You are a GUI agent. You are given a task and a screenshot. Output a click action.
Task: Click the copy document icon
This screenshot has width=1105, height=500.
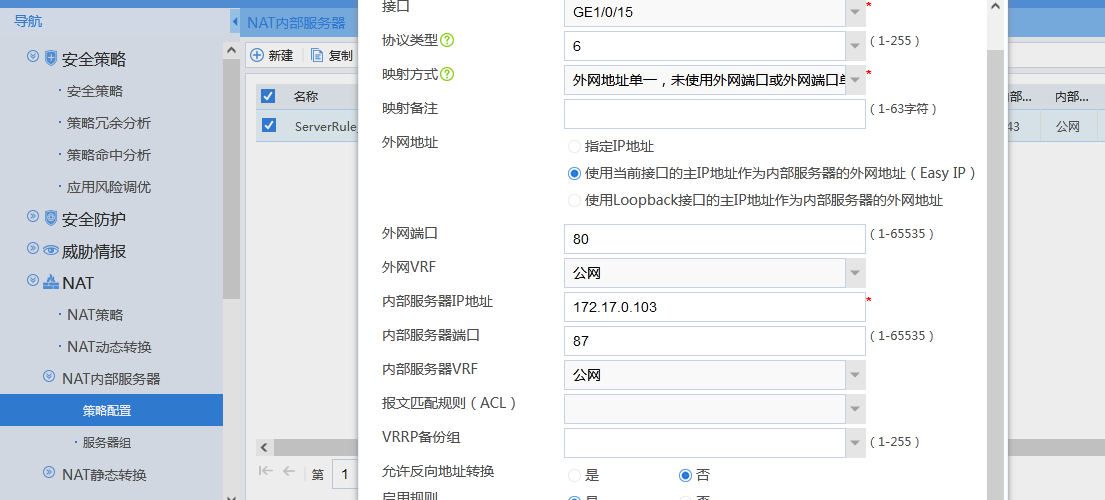click(317, 55)
